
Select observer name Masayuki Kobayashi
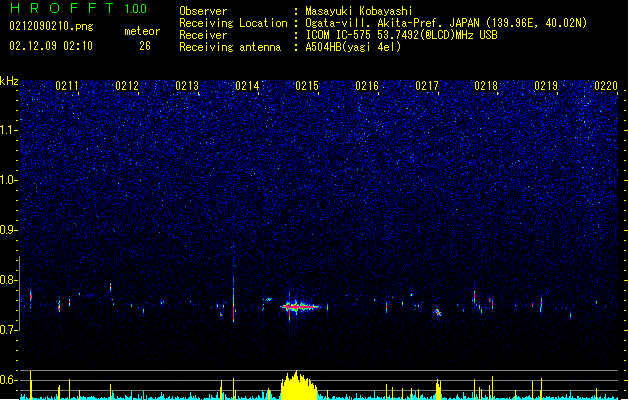click(x=359, y=11)
